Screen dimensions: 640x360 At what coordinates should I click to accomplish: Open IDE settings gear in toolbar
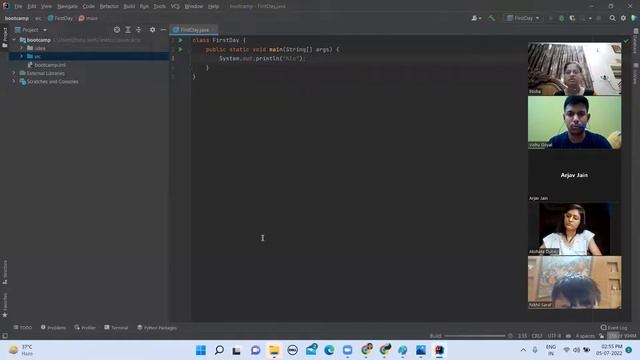coord(623,18)
